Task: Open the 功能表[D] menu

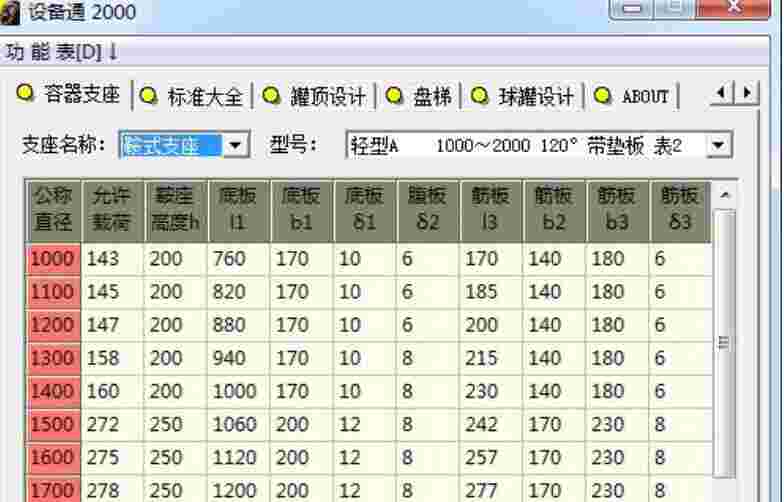Action: click(62, 52)
